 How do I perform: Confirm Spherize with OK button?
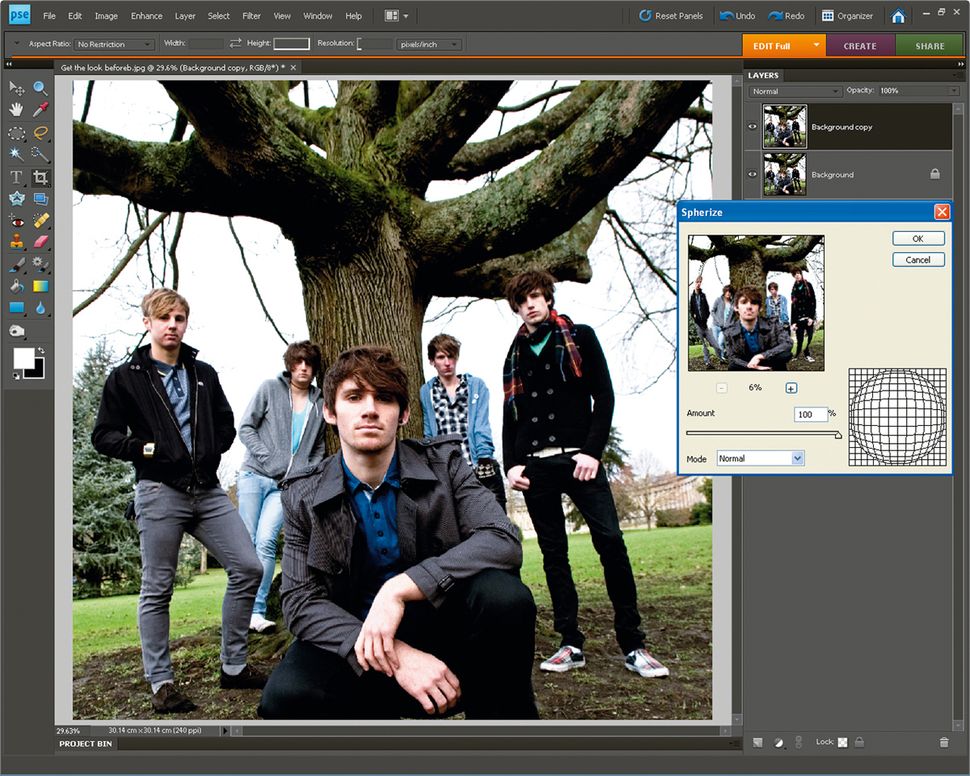[x=917, y=238]
